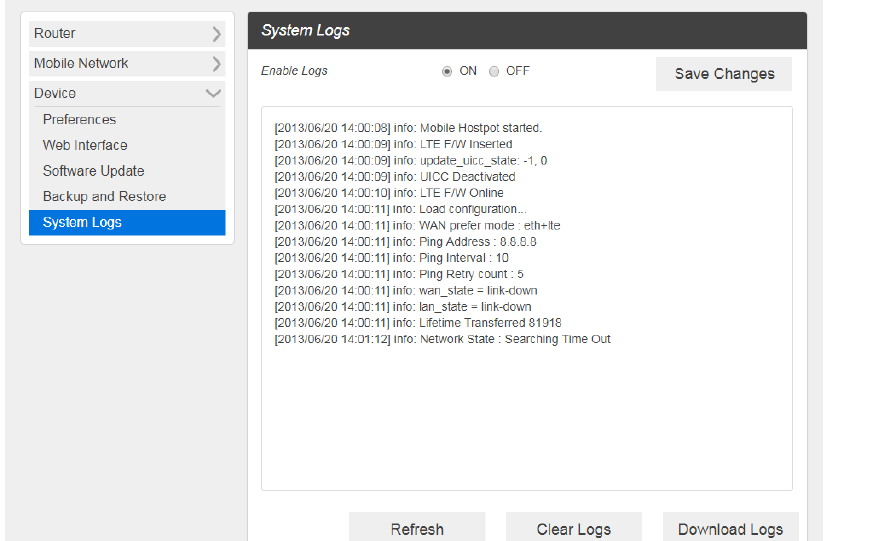Click the 'Ping Interval : 10' log line

392,258
